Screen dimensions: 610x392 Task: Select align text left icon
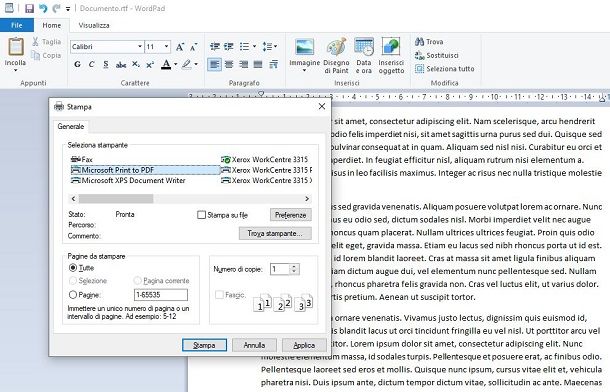pyautogui.click(x=214, y=64)
